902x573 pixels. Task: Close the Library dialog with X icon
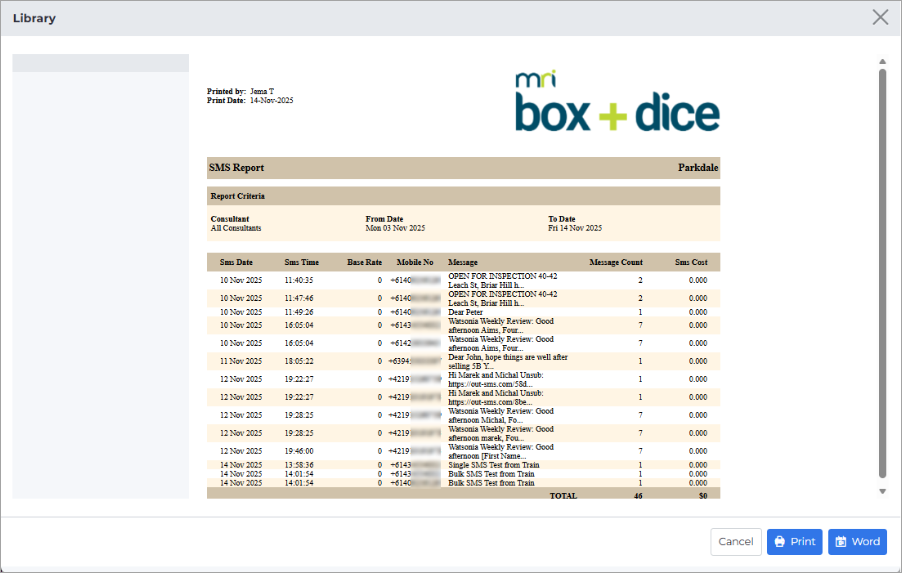tap(880, 17)
